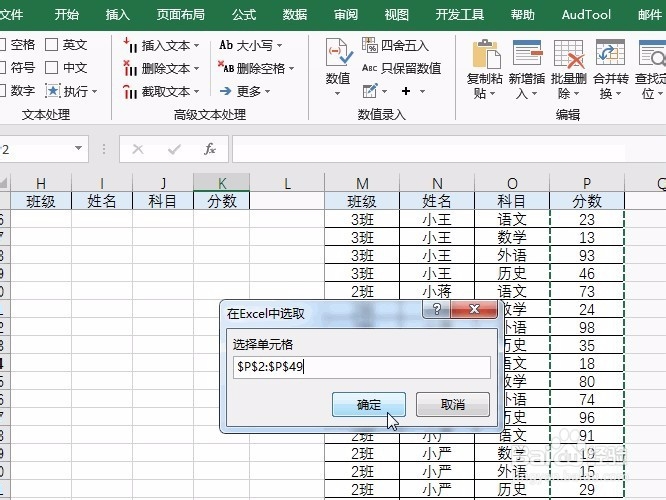Screen dimensions: 666x500
Task: Click the 大小写 case conversion icon
Action: click(x=226, y=45)
